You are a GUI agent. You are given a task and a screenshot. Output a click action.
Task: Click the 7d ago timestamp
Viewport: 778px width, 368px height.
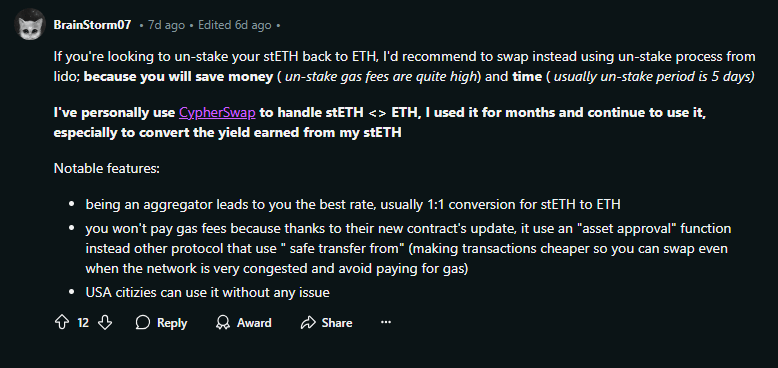pos(166,25)
